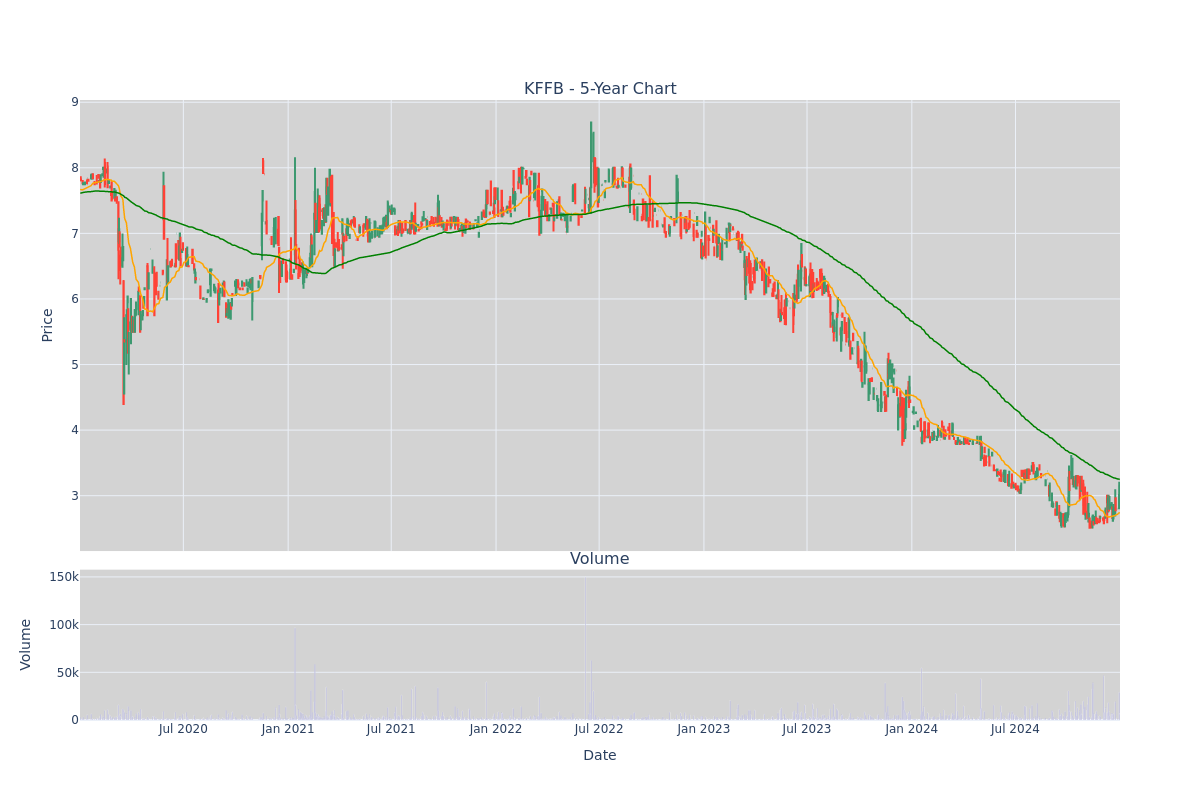Click the 'Jul 2023' date tick label
1200x800 pixels.
(807, 729)
